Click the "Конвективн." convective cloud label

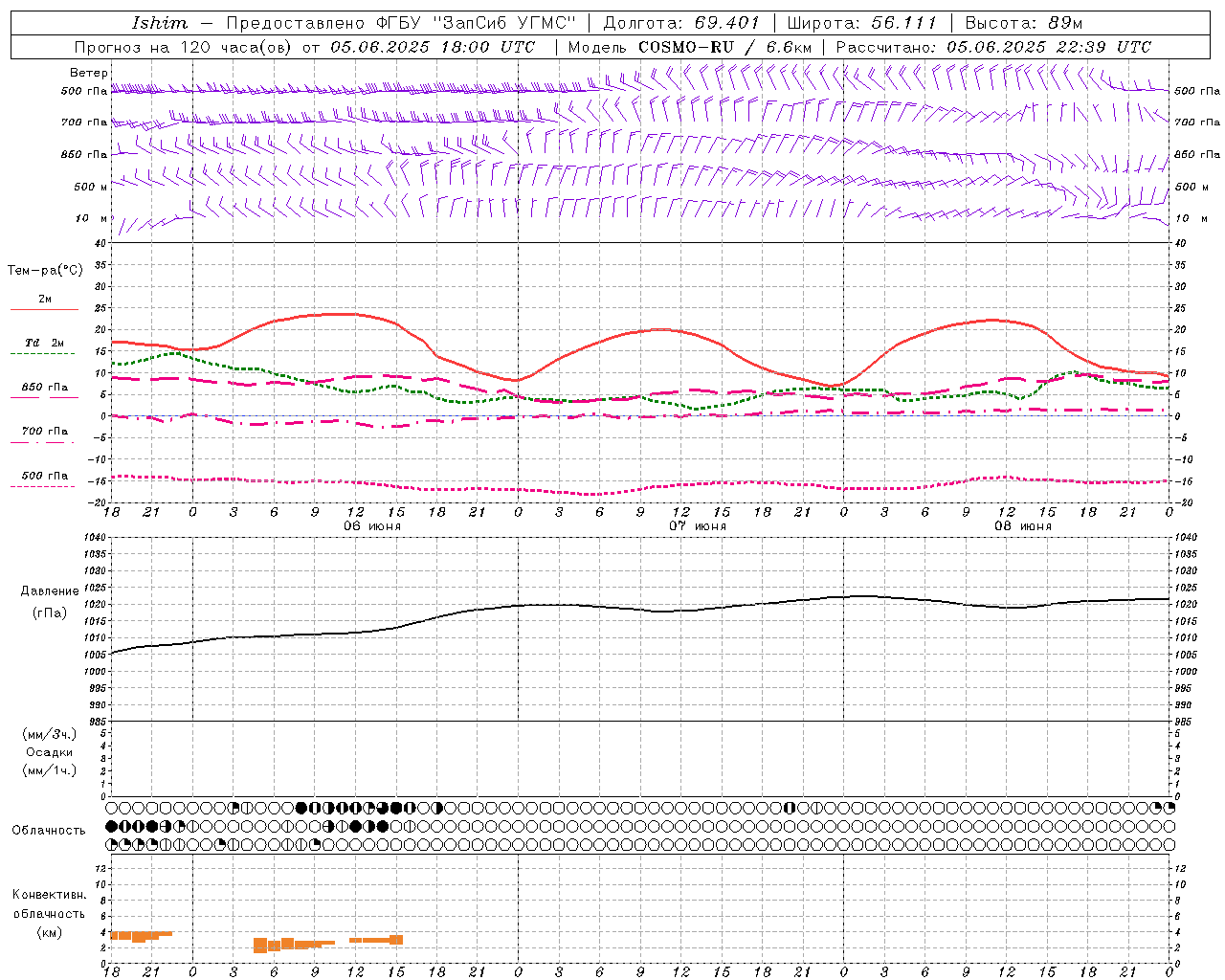coord(50,895)
